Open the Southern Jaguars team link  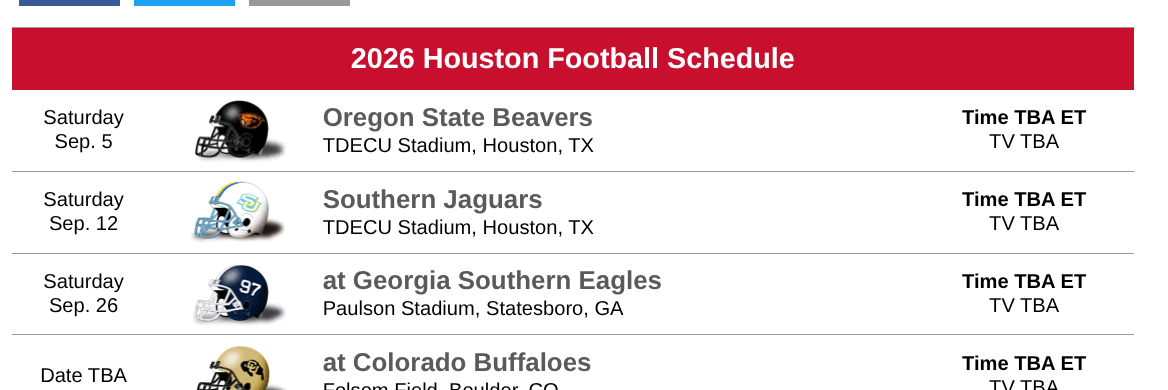click(x=432, y=199)
